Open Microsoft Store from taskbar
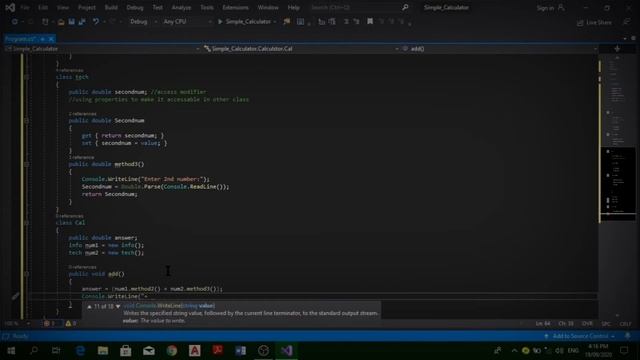The height and width of the screenshot is (360, 640). 126,351
